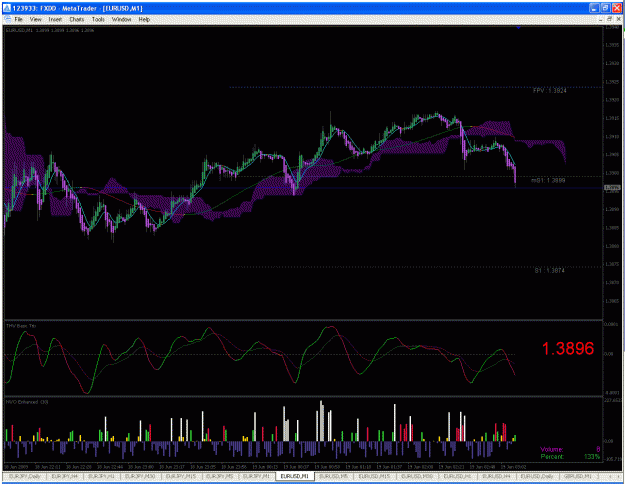
Task: Minimize the inner EURUSD chart window
Action: click(601, 19)
